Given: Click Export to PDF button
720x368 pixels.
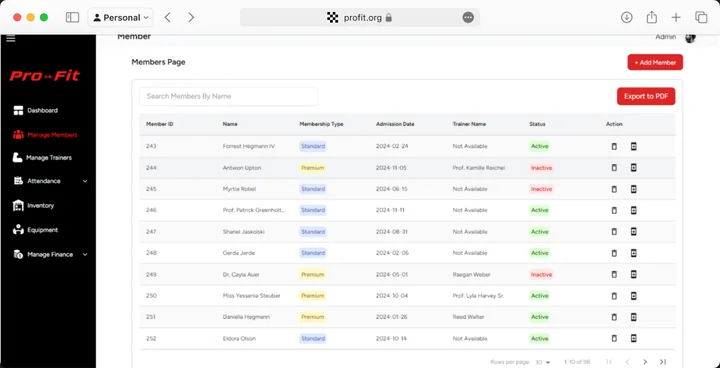Looking at the screenshot, I should point(646,96).
